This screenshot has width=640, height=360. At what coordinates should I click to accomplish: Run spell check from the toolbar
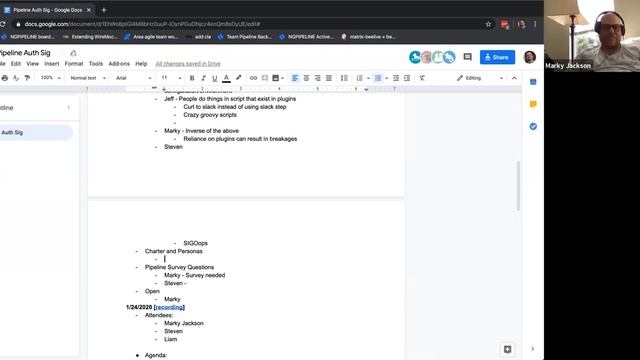tap(16, 78)
